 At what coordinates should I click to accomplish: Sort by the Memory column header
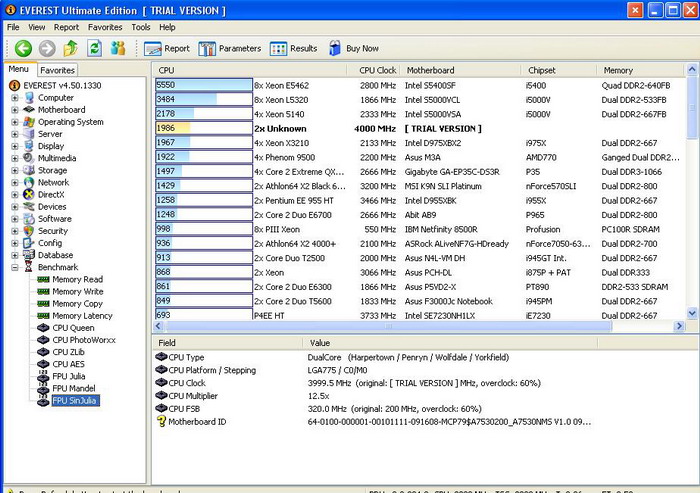point(640,70)
